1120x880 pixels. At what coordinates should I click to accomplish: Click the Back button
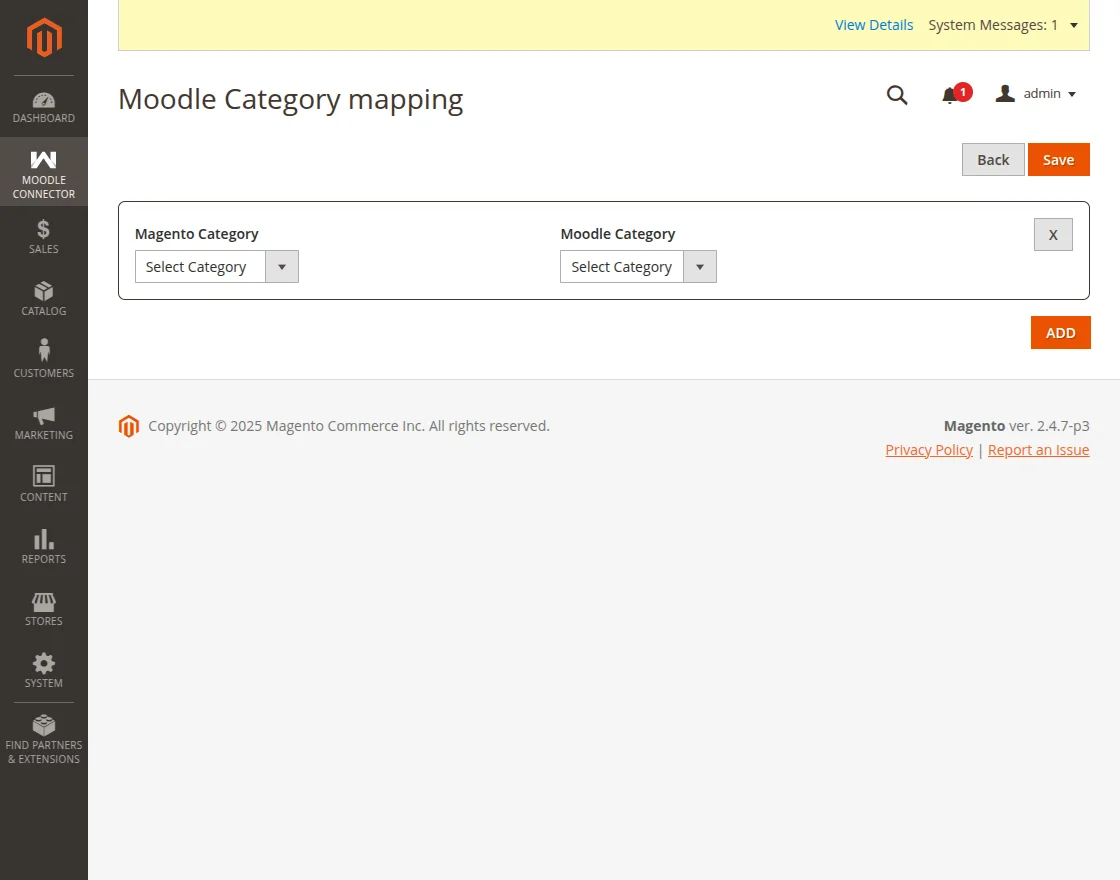993,159
